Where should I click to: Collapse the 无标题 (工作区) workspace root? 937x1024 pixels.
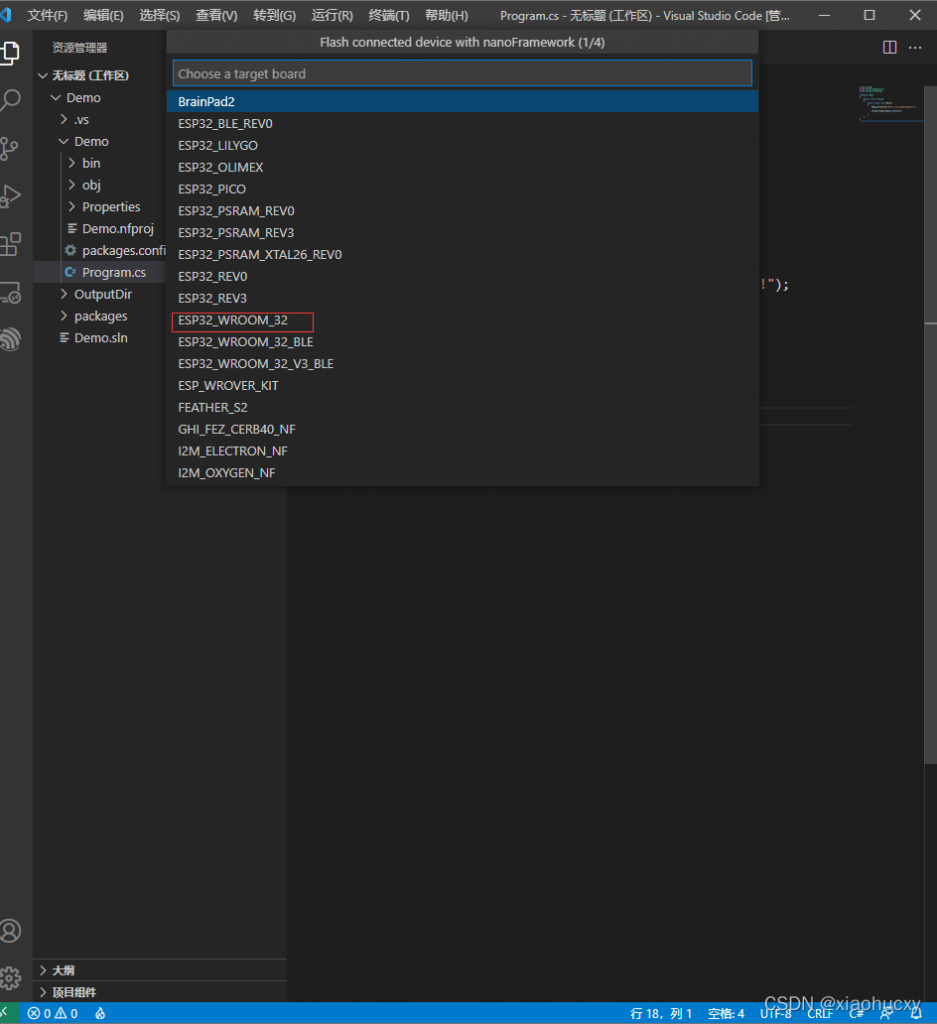[43, 76]
